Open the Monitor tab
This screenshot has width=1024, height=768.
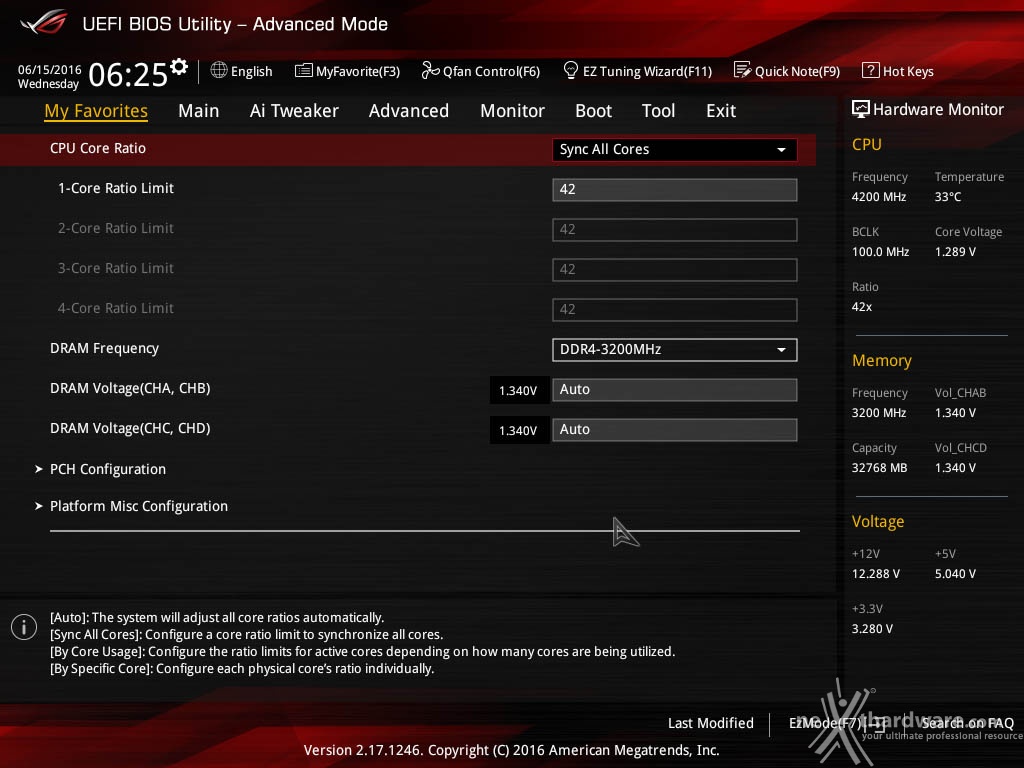512,111
